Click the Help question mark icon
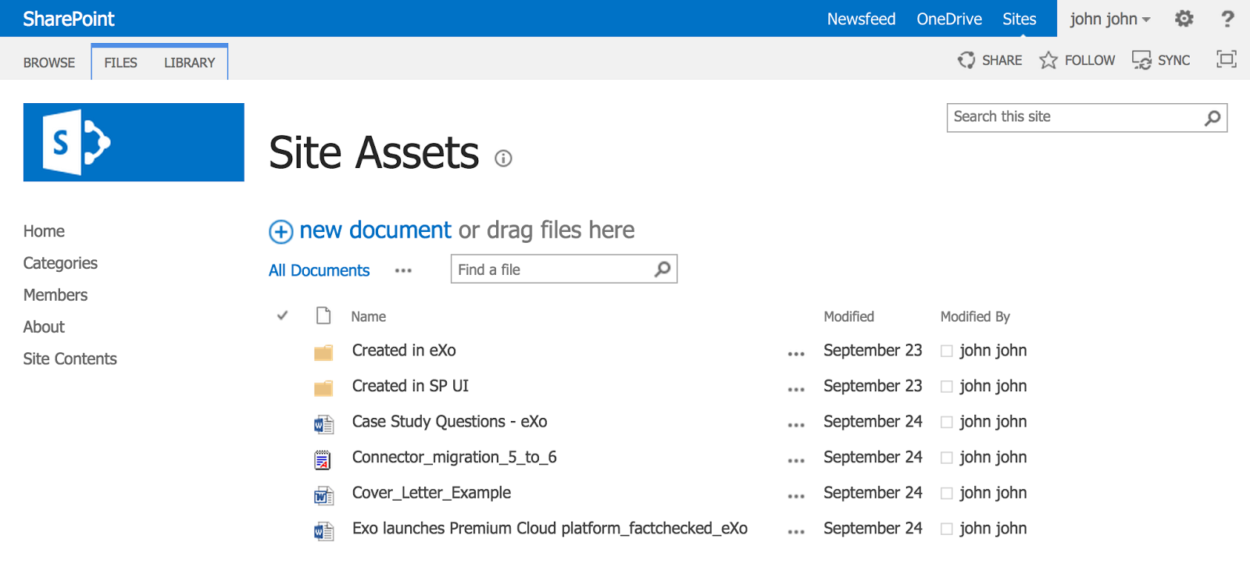This screenshot has width=1250, height=578. [x=1226, y=18]
